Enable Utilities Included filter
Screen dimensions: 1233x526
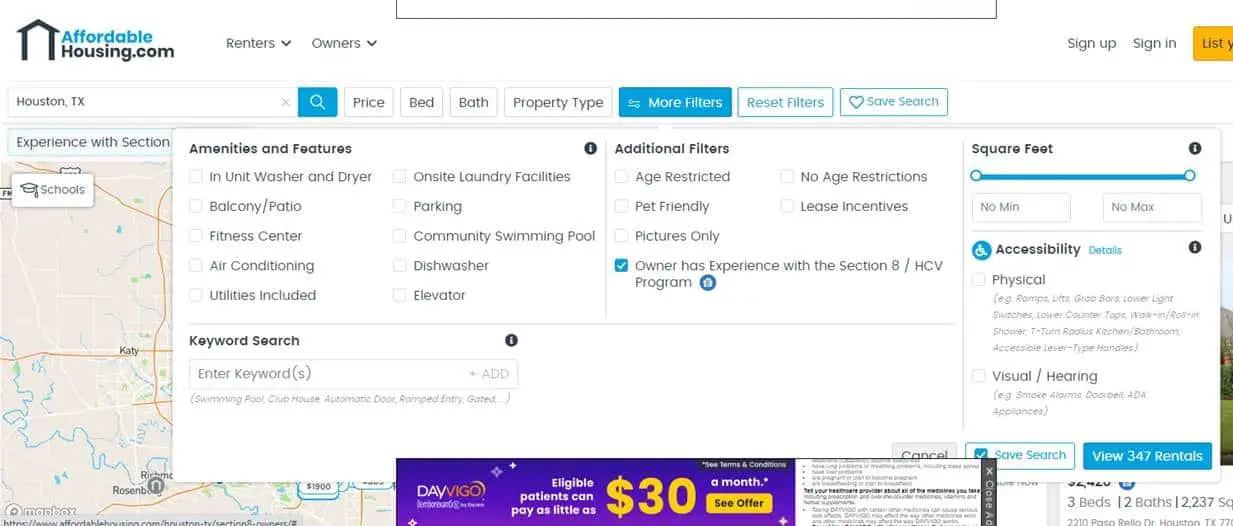(196, 295)
